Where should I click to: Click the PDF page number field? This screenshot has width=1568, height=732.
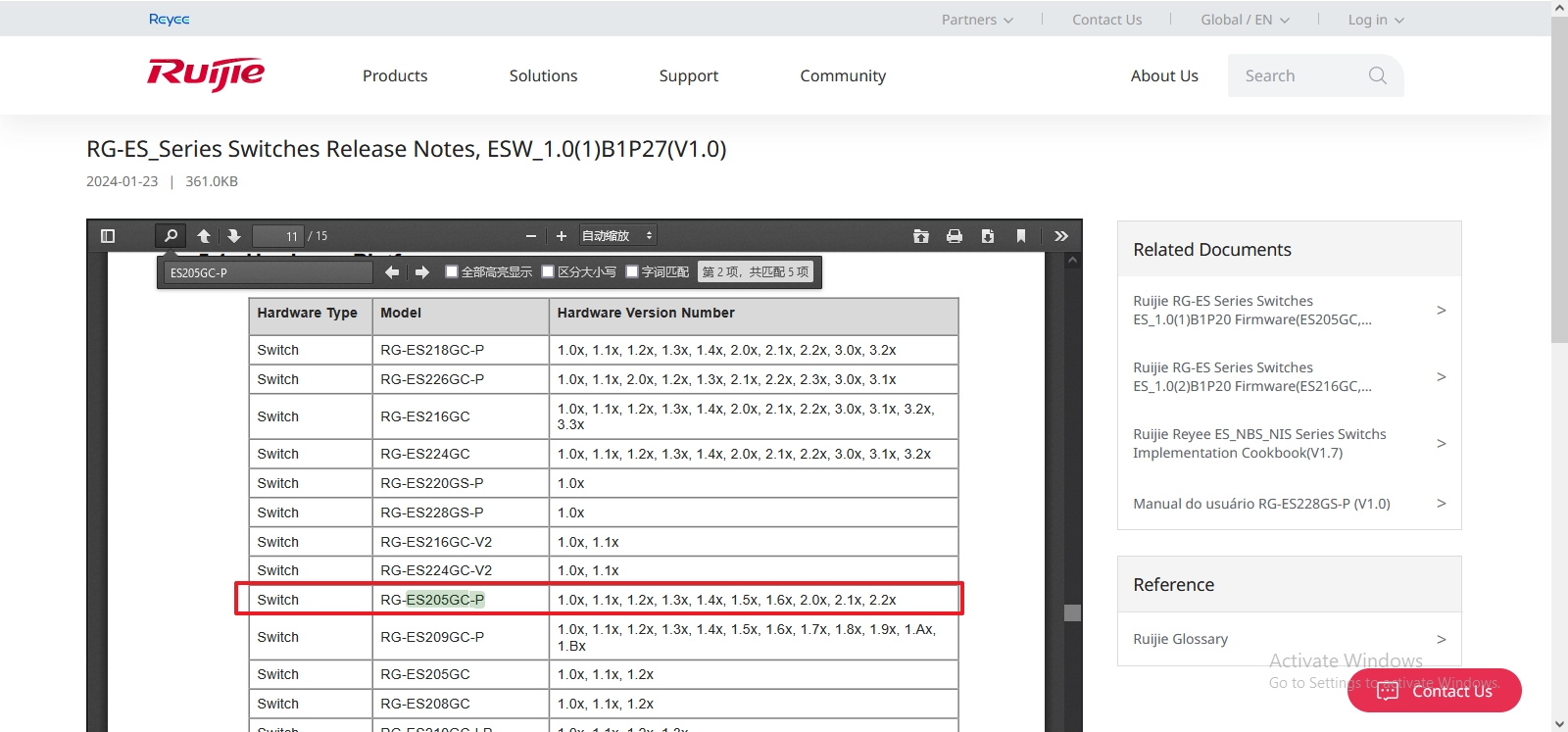point(278,236)
